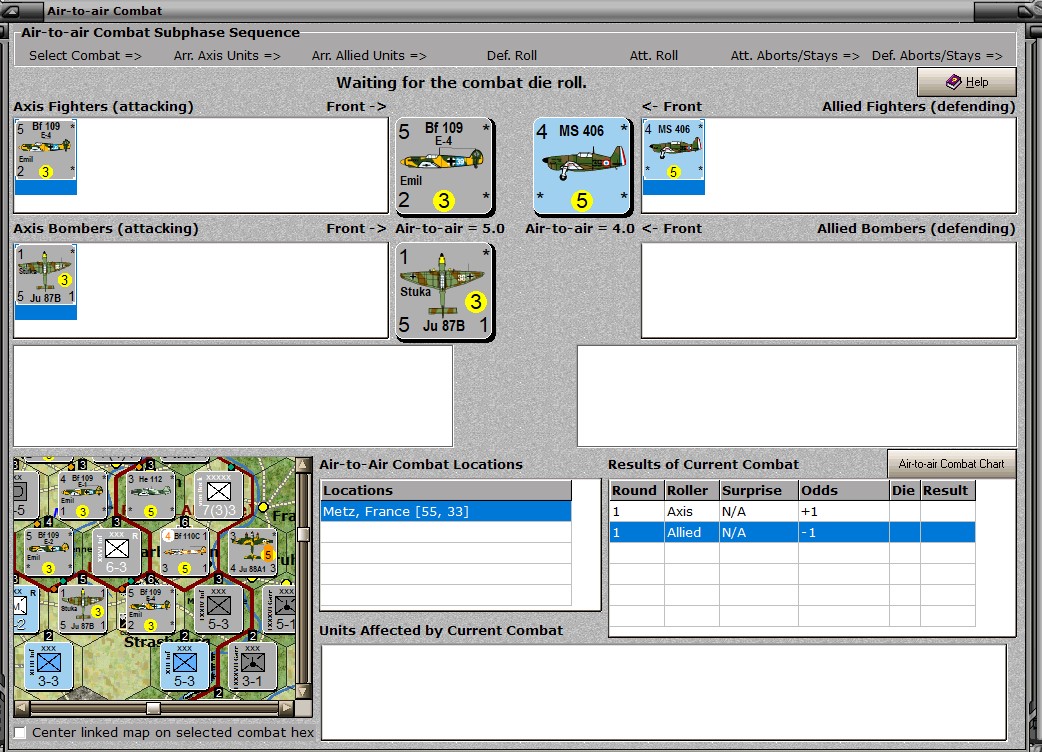Click the XXVI Inf 6-3 counter on the map
The image size is (1042, 752).
(x=116, y=551)
